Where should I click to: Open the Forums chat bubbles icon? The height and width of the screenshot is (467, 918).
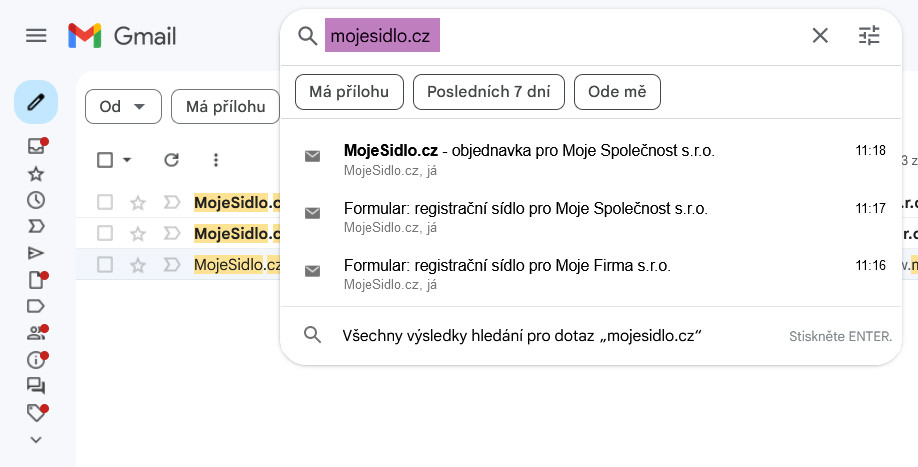pos(36,386)
